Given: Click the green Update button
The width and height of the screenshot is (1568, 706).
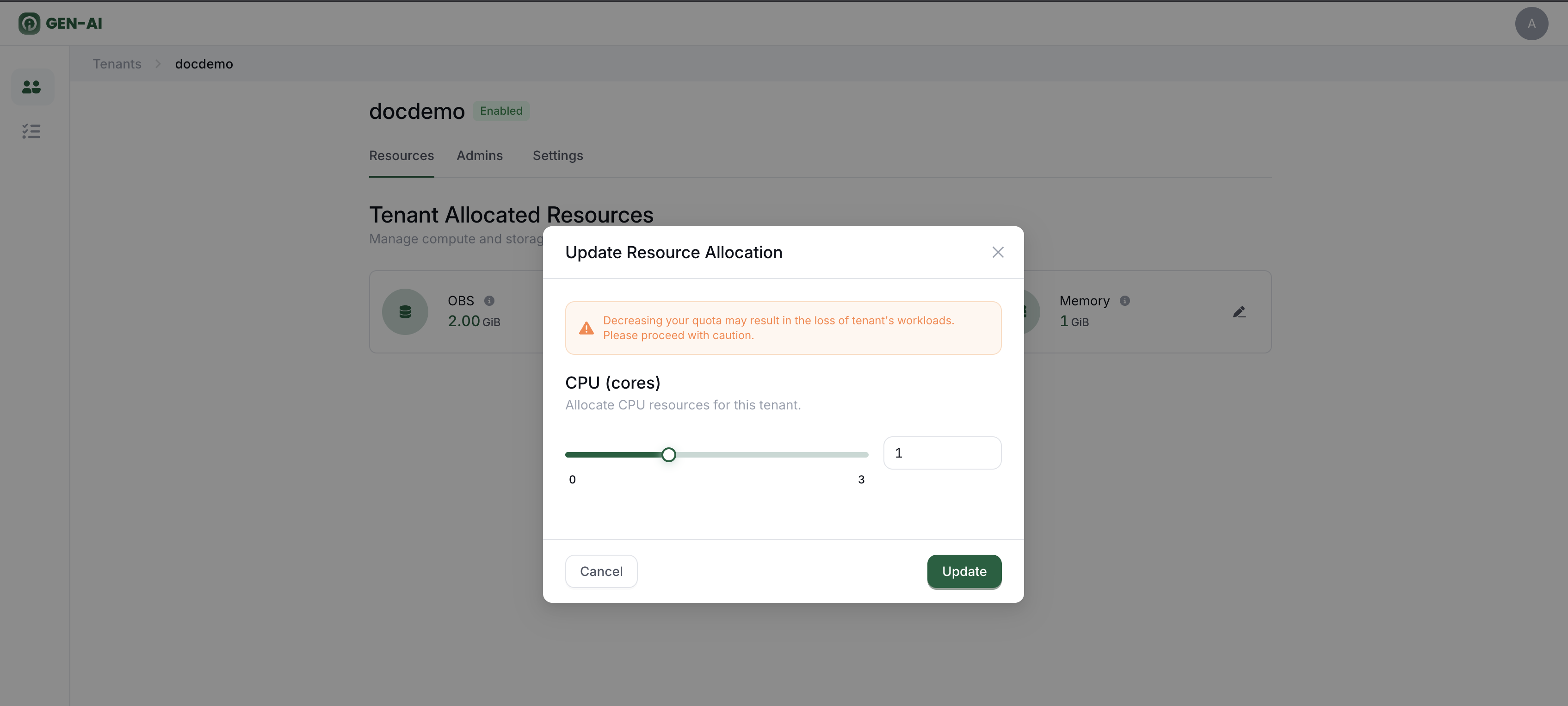Looking at the screenshot, I should [x=963, y=571].
